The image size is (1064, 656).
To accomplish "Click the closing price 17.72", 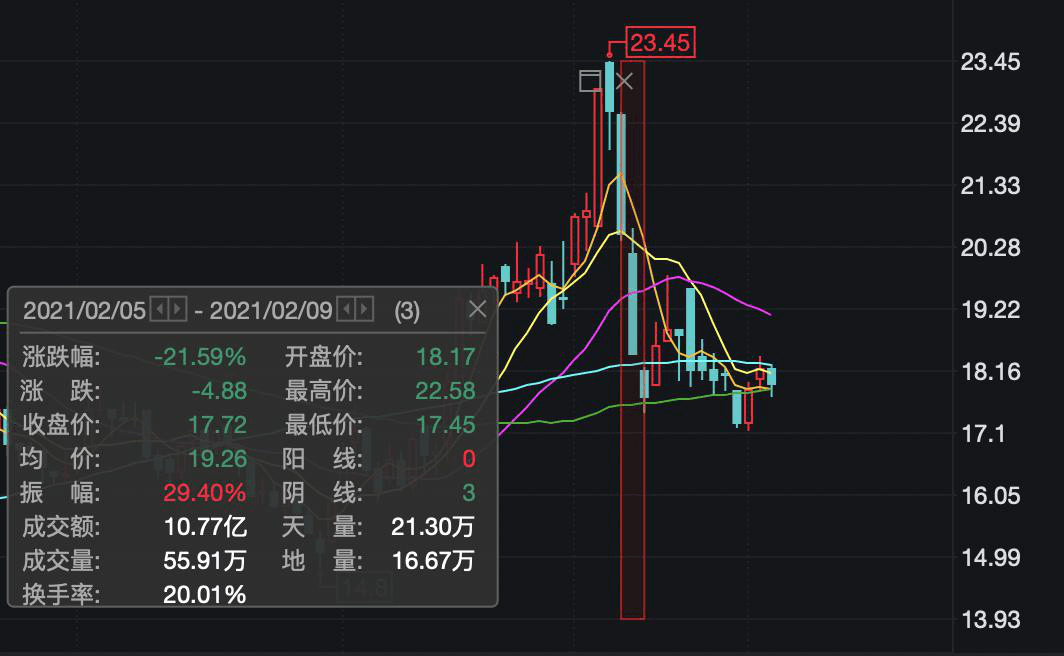I will click(217, 425).
